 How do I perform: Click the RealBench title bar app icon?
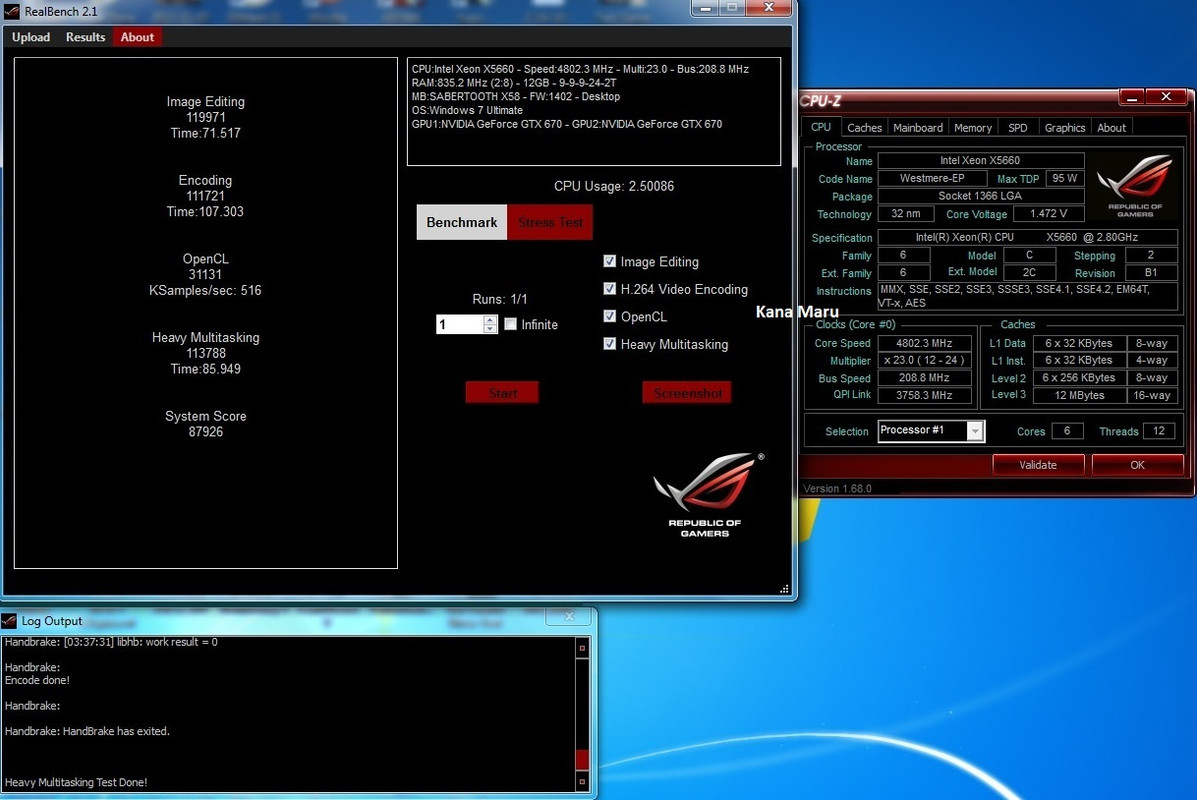[x=11, y=11]
